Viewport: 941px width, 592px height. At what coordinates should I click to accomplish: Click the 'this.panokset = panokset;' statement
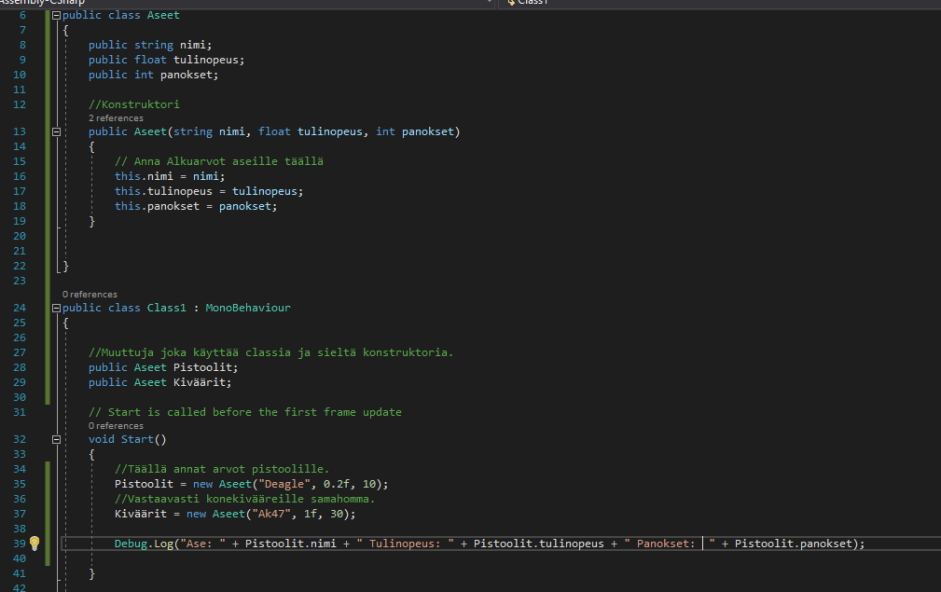196,207
